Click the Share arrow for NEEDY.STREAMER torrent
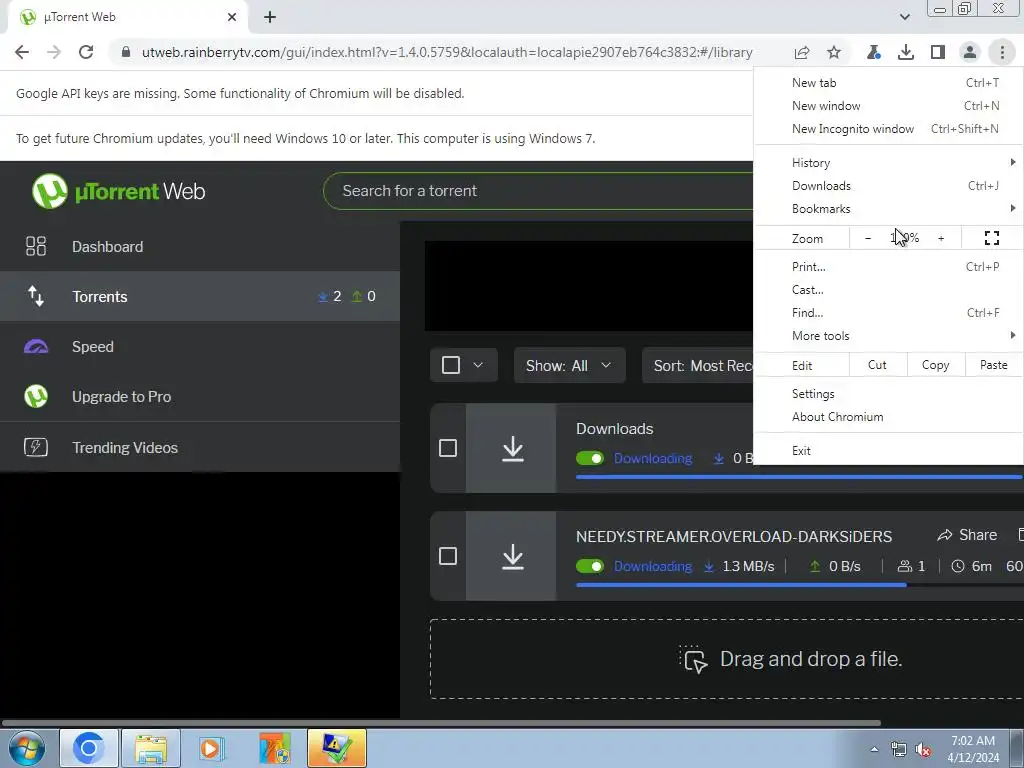Viewport: 1024px width, 768px height. click(x=967, y=535)
